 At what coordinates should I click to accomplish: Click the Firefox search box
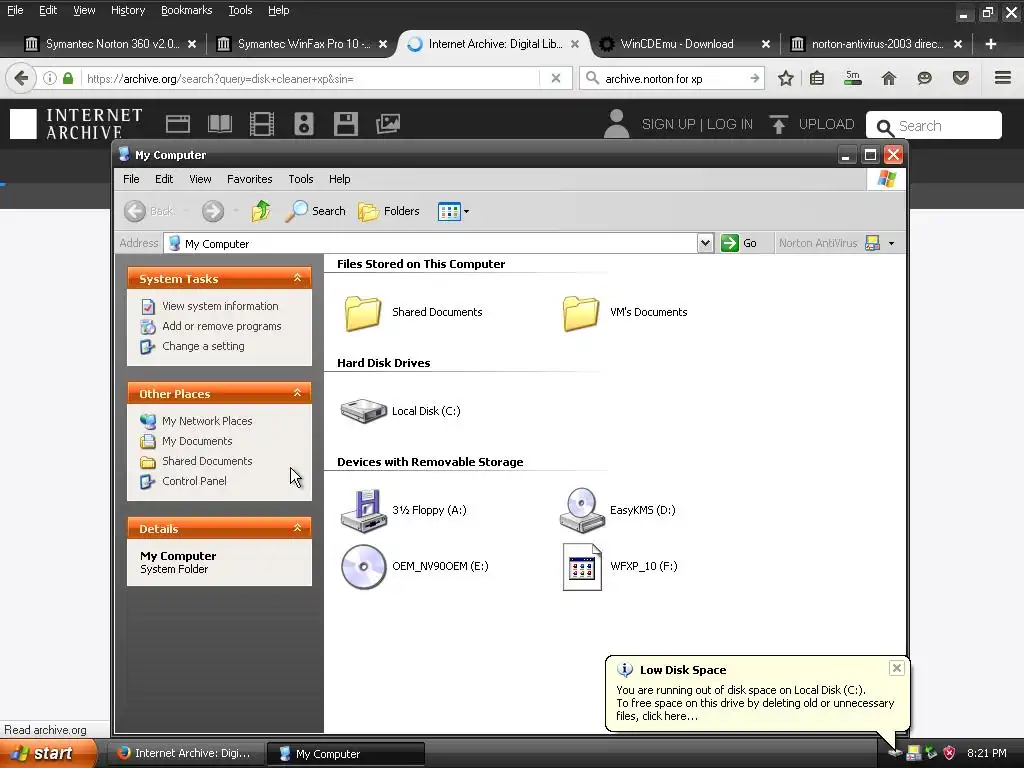click(x=673, y=79)
